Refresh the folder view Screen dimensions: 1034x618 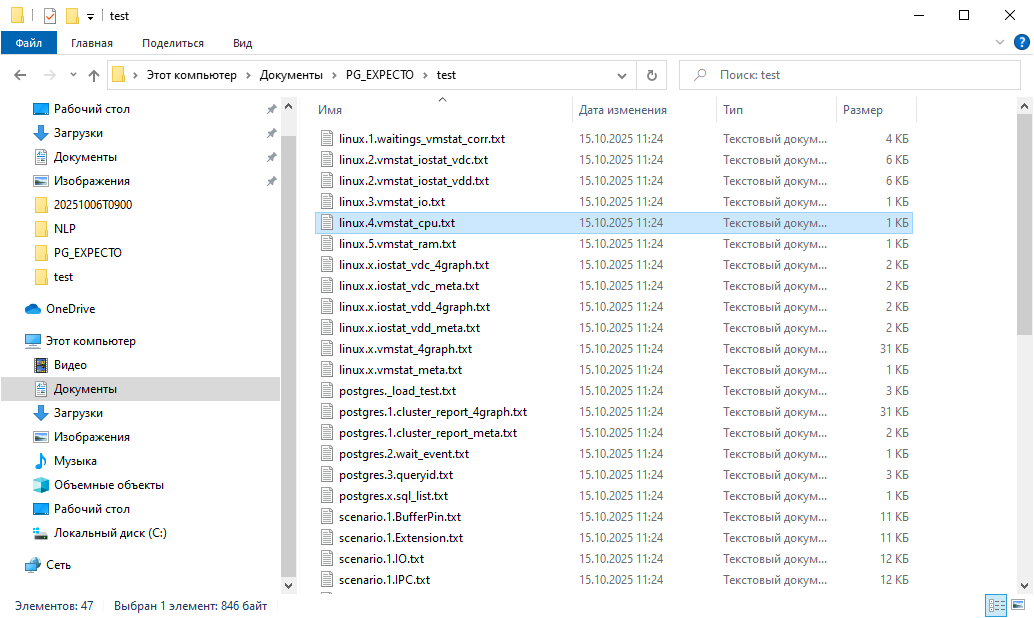[x=652, y=75]
